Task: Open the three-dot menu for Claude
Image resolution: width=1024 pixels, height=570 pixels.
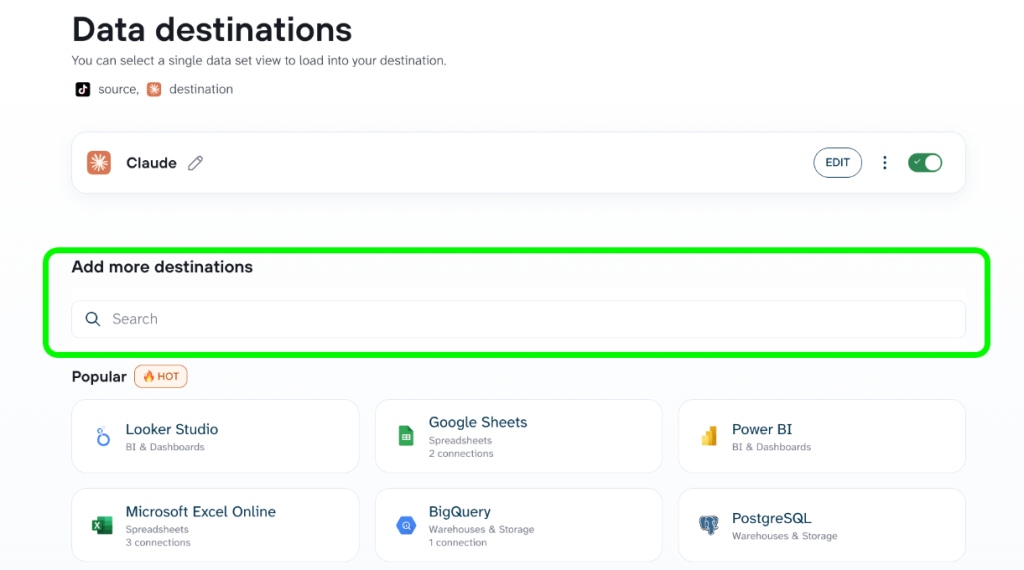Action: 885,163
